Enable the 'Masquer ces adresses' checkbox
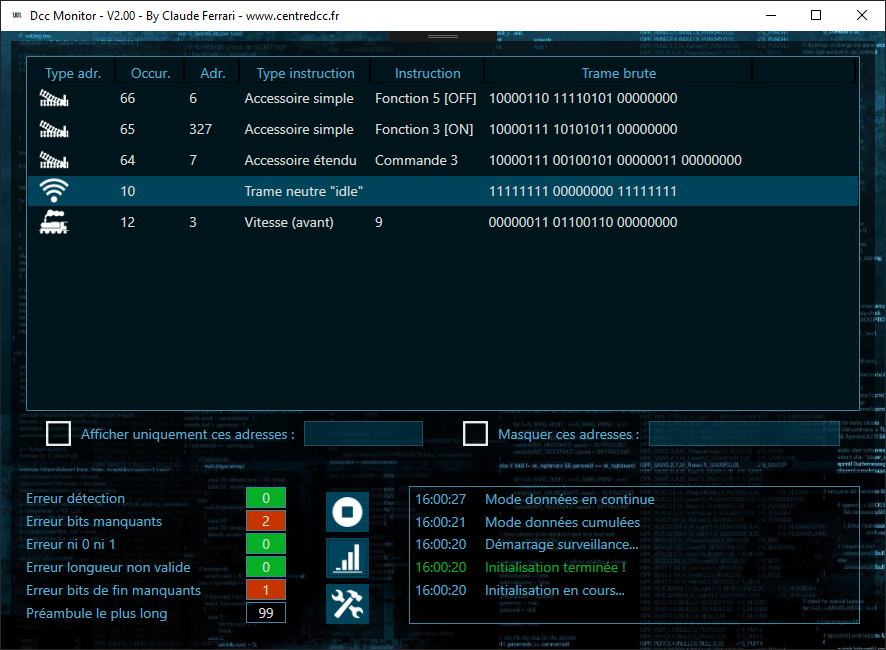This screenshot has height=650, width=886. (x=475, y=434)
